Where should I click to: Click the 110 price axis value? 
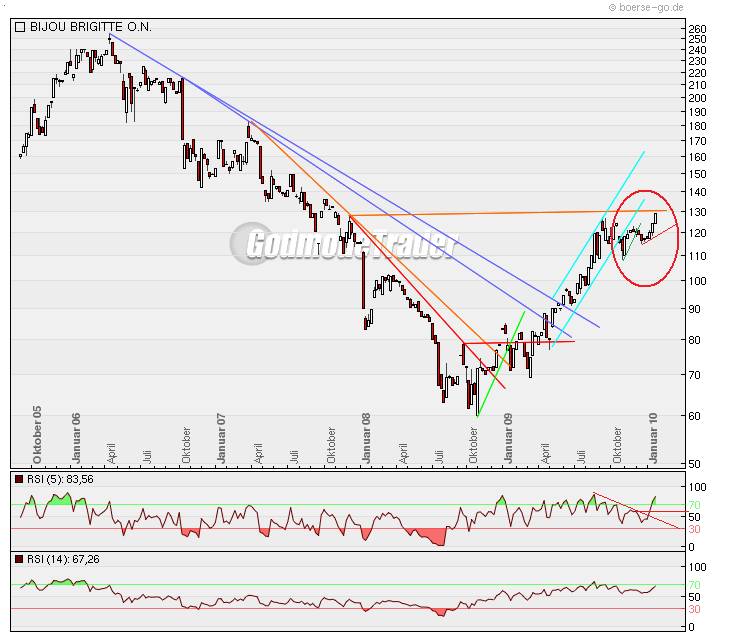pos(697,256)
